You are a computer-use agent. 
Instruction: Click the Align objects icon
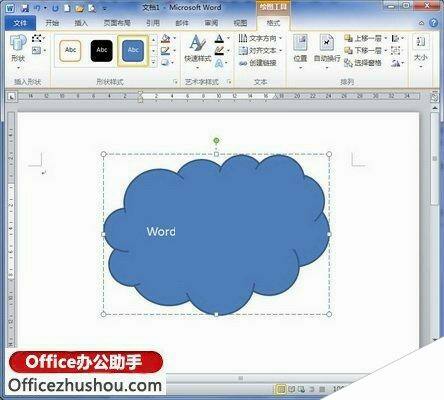(x=397, y=38)
